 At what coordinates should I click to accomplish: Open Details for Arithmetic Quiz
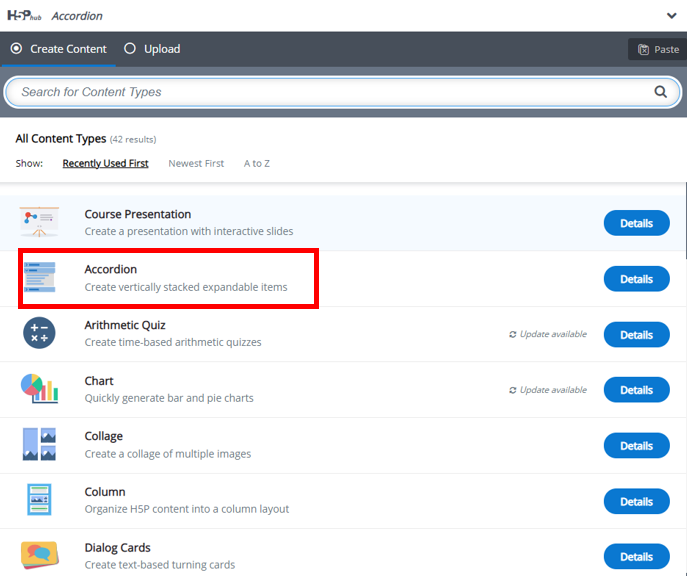click(636, 335)
